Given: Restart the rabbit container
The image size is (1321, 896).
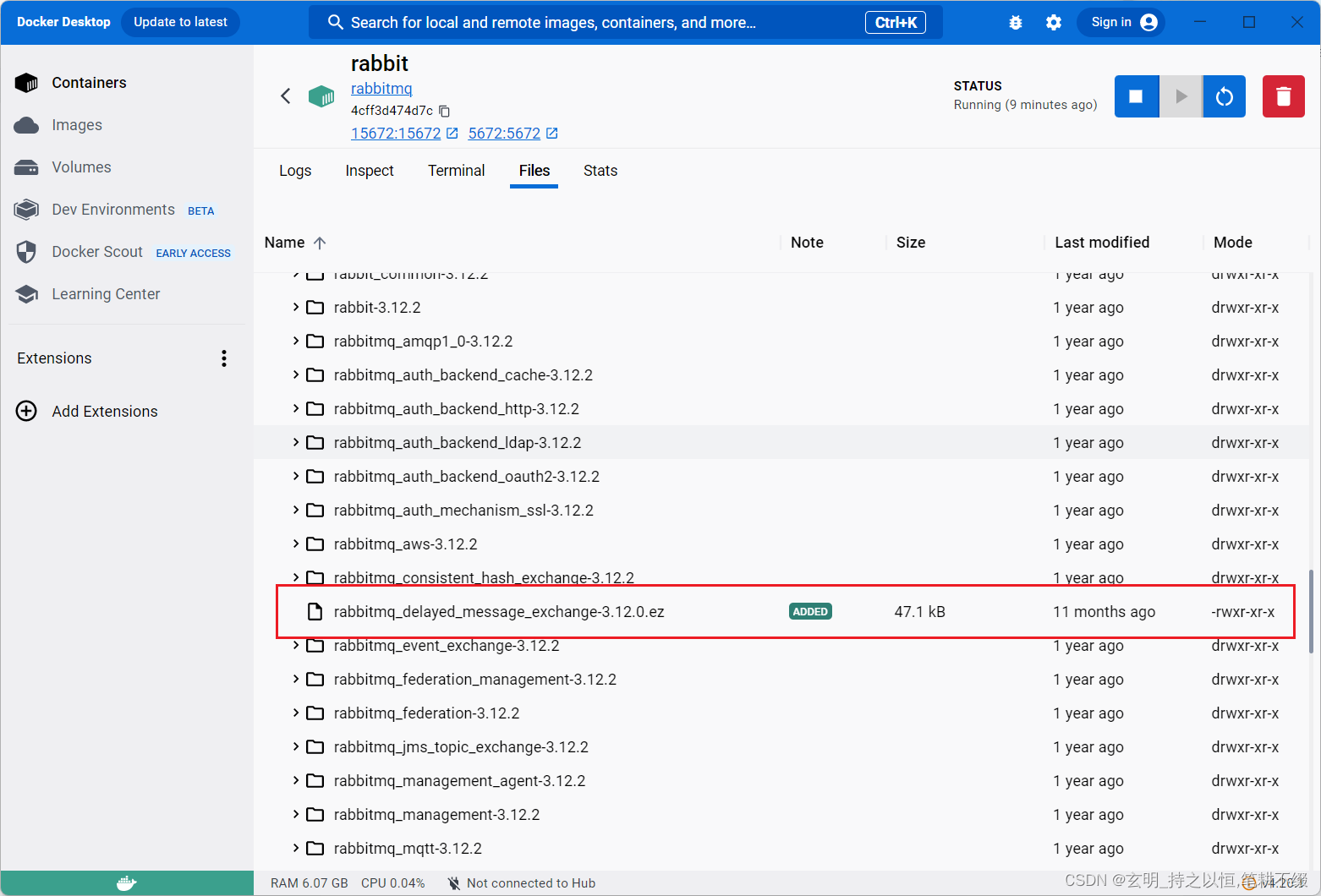Looking at the screenshot, I should pos(1224,96).
